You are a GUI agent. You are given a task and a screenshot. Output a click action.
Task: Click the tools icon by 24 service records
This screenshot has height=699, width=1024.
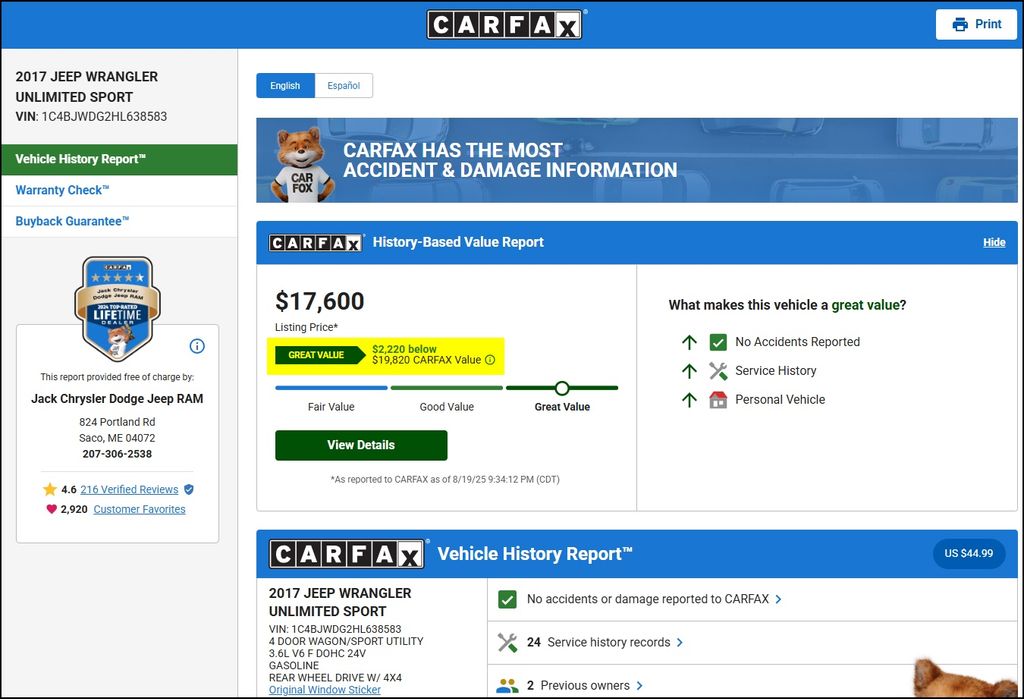tap(507, 642)
